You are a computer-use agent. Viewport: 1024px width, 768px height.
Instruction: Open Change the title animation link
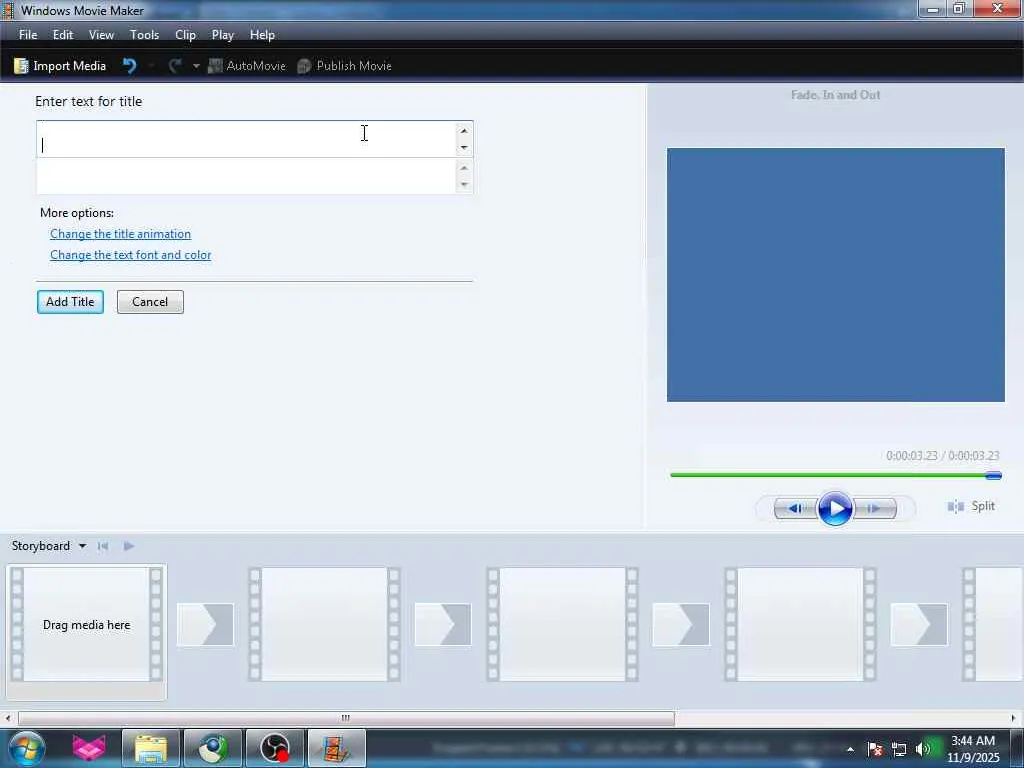[121, 234]
